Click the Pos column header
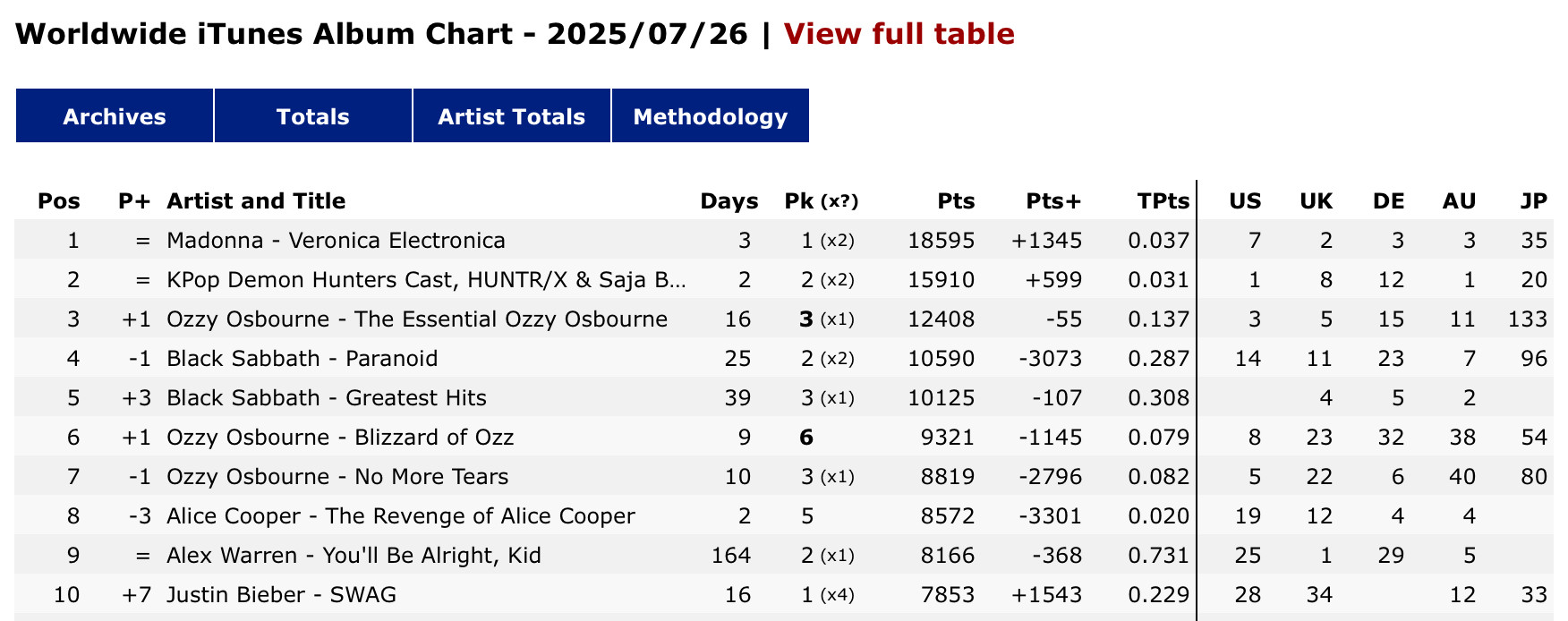 tap(59, 201)
